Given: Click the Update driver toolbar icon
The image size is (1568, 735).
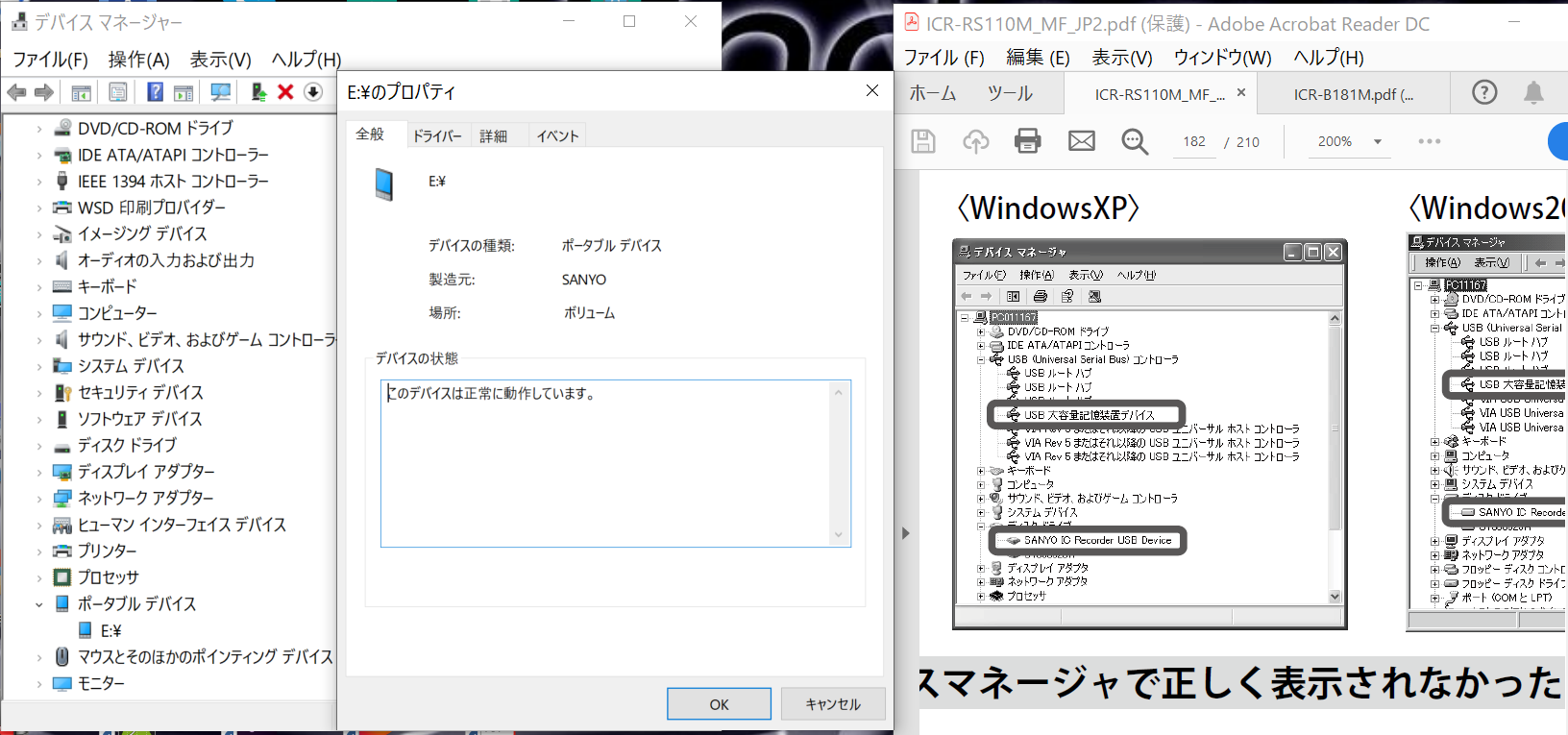Looking at the screenshot, I should tap(258, 92).
